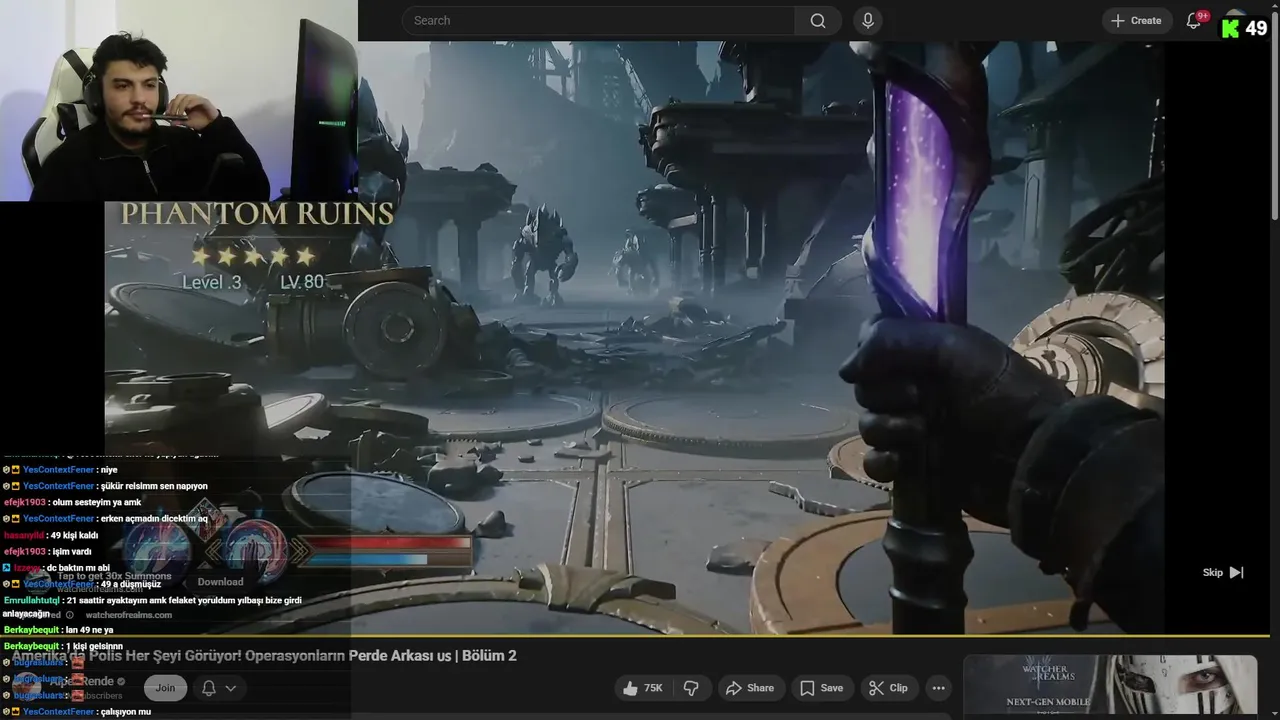This screenshot has height=720, width=1280.
Task: Click chat message 'işim vardı'
Action: click(x=70, y=551)
